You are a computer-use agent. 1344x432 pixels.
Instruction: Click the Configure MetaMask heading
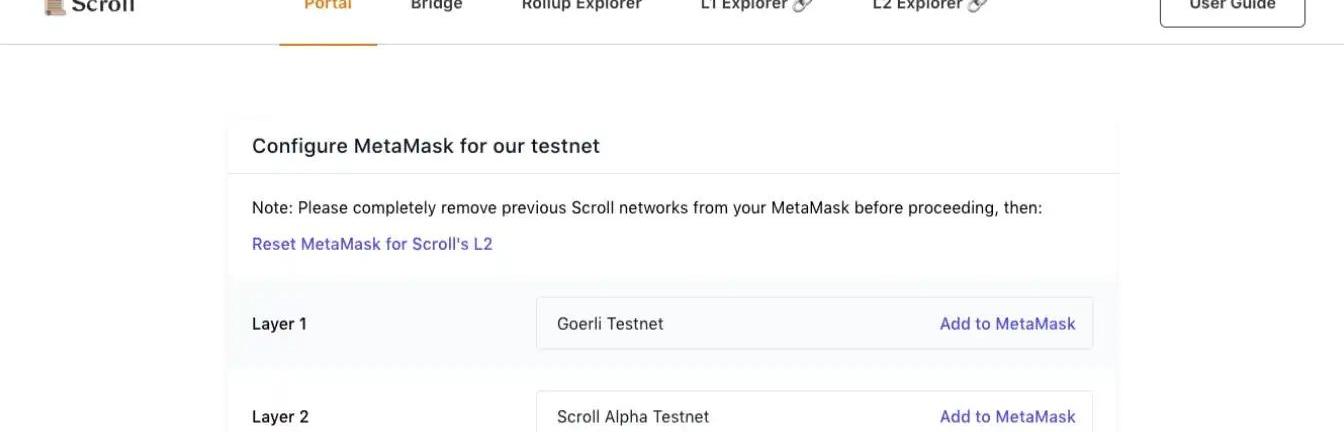point(426,146)
